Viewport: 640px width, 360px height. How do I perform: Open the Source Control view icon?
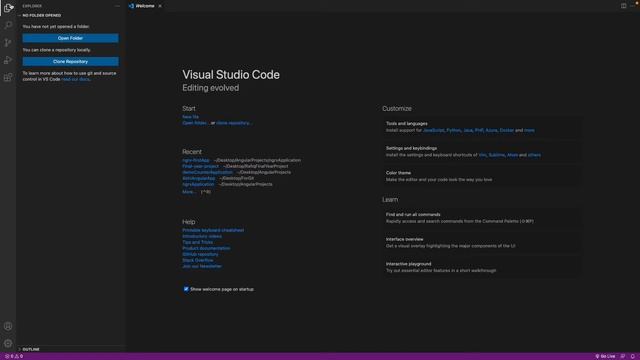click(x=8, y=42)
